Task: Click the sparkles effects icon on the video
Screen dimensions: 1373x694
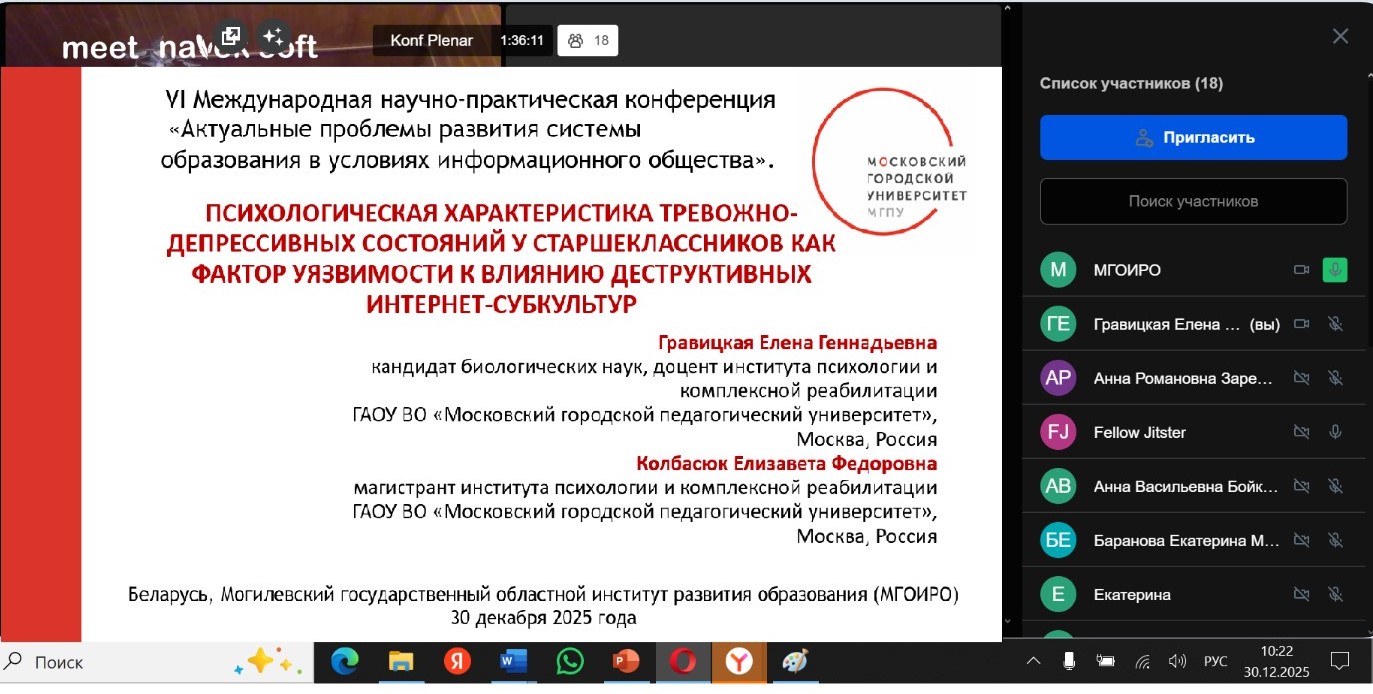Action: [x=271, y=37]
